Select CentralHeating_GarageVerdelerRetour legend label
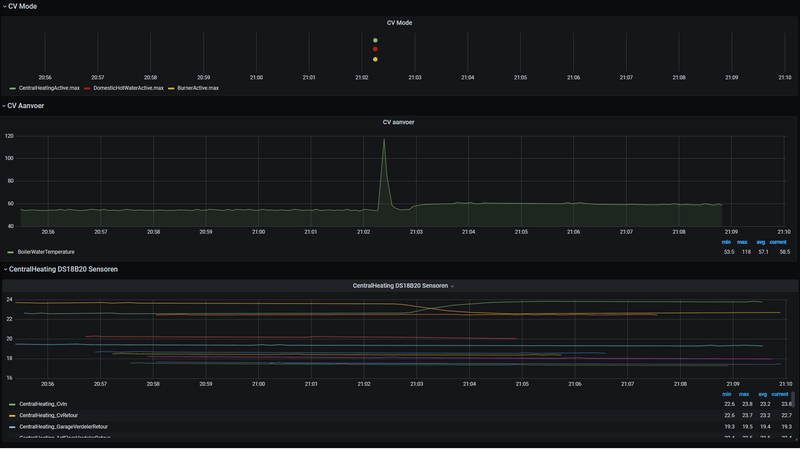Viewport: 800px width, 449px height. 63,426
